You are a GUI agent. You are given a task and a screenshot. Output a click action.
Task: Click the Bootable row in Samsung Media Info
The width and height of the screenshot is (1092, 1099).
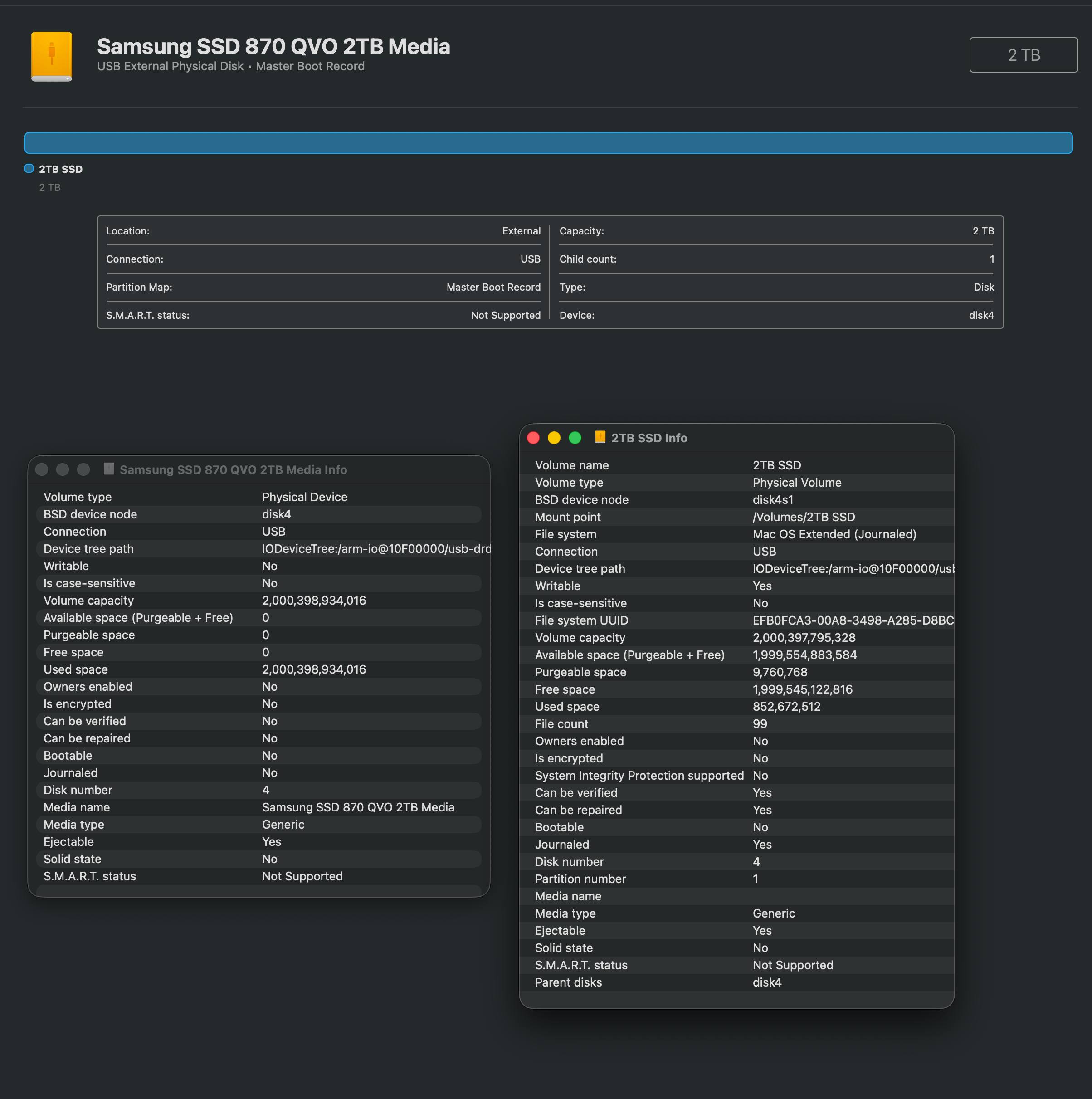tap(259, 756)
